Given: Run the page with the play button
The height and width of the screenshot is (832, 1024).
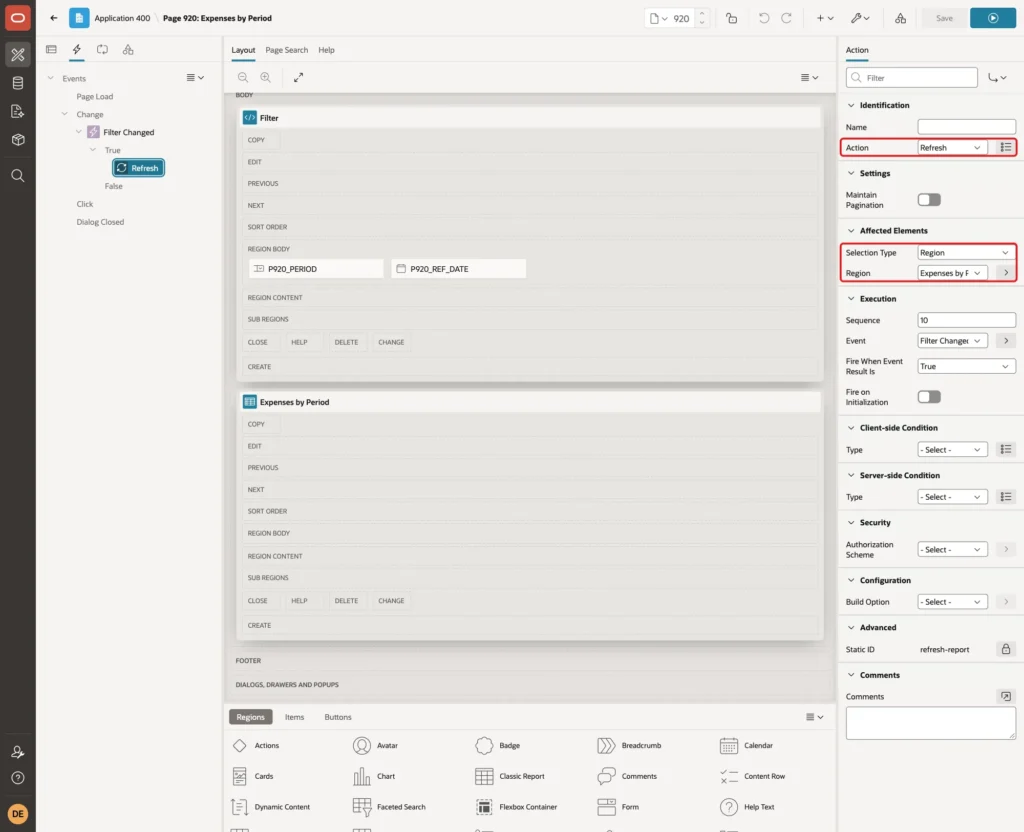Looking at the screenshot, I should [993, 18].
